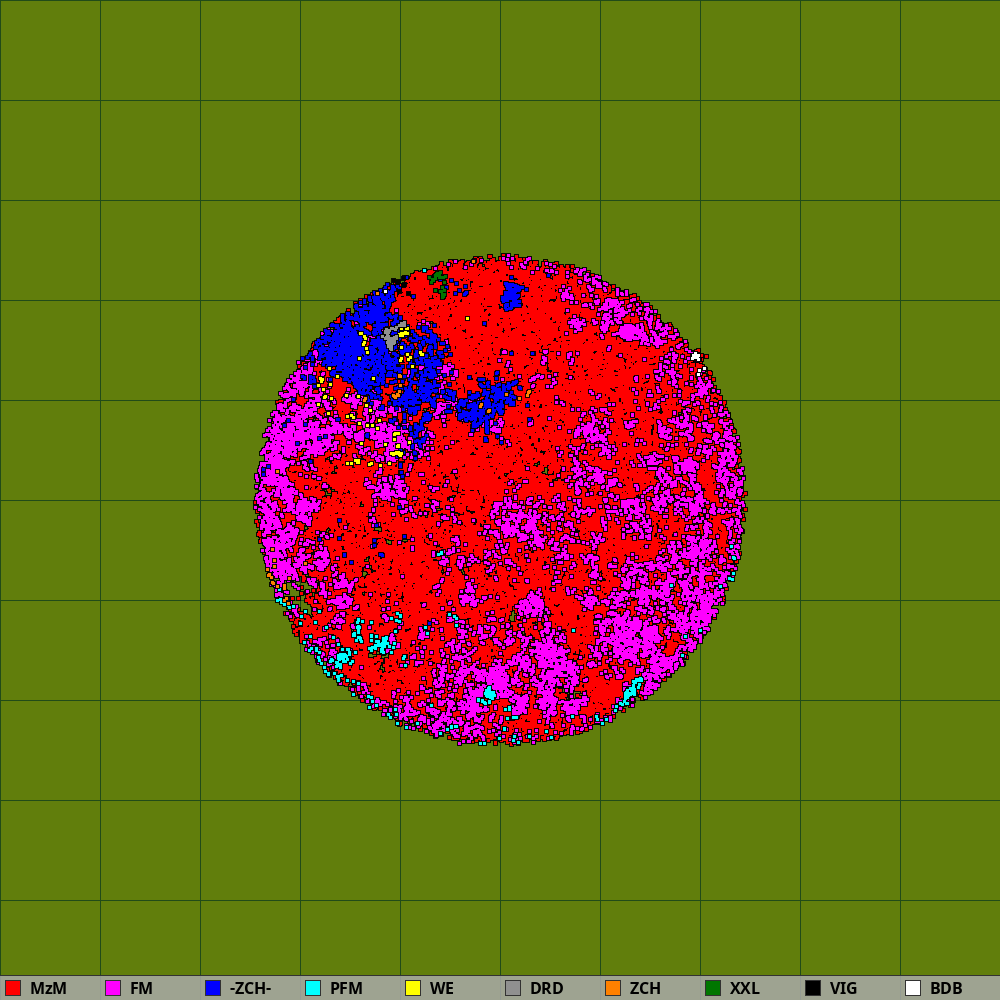The image size is (1000, 1000).
Task: Select the FM legend label
Action: [x=141, y=989]
